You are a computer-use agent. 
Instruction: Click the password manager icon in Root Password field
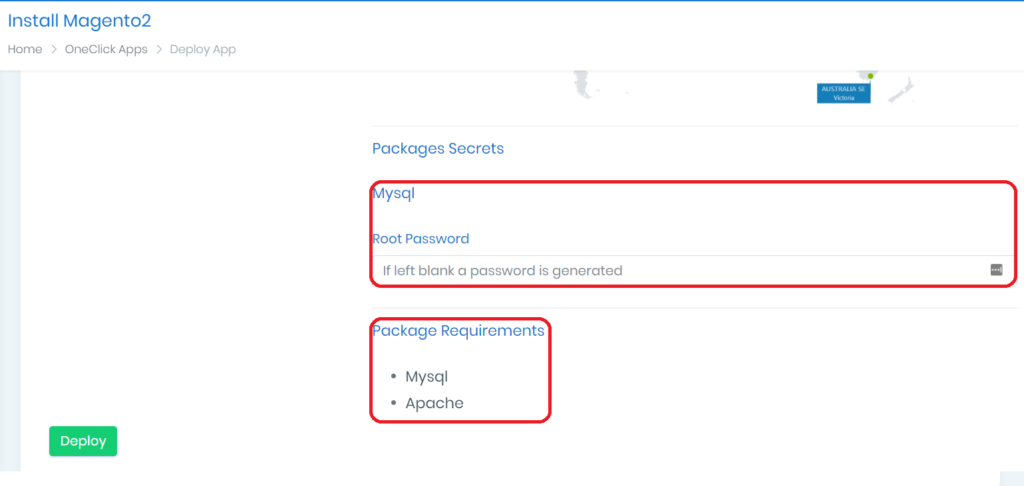996,269
